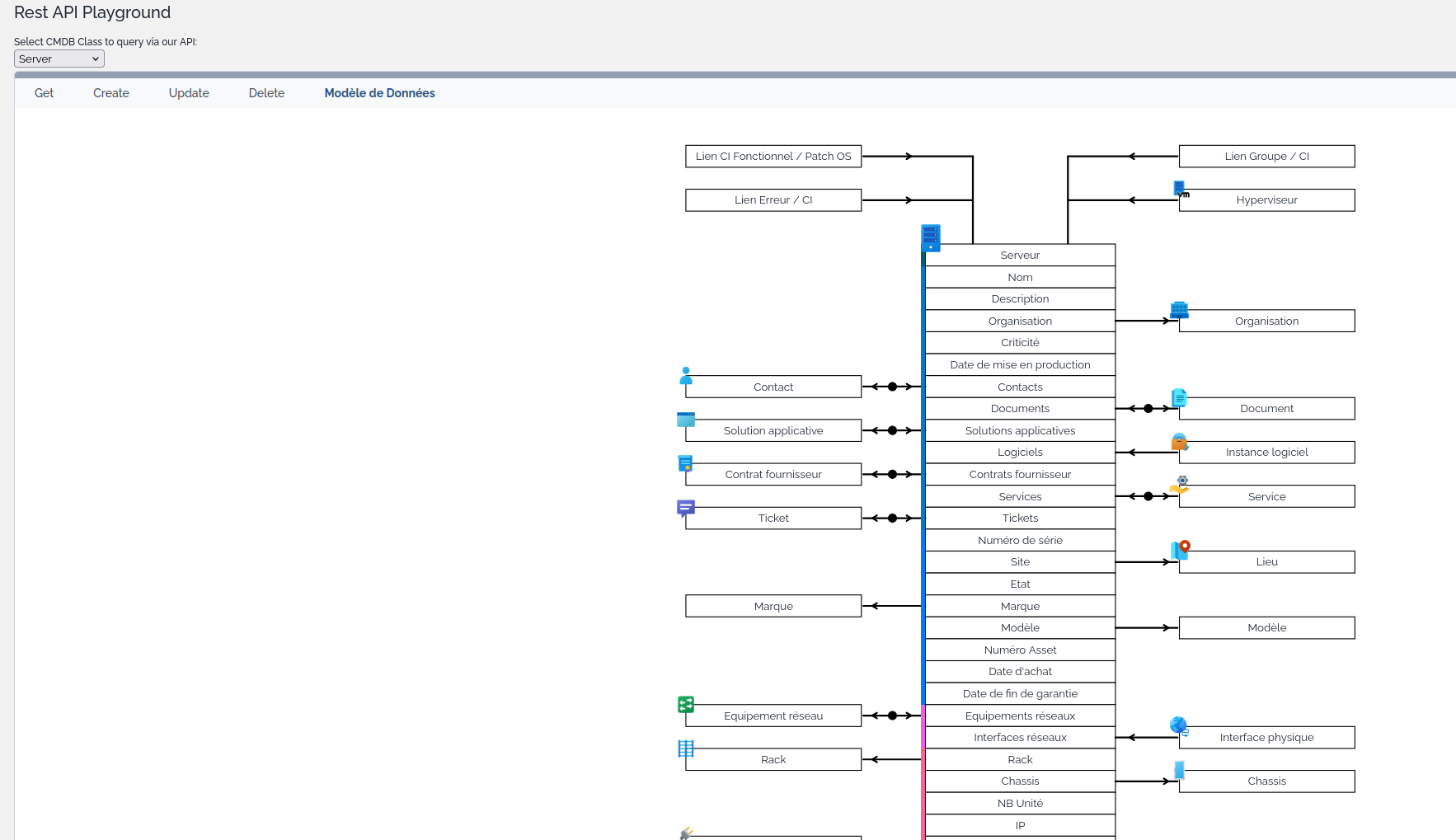Go to the Delete tab
The image size is (1456, 840).
point(266,93)
